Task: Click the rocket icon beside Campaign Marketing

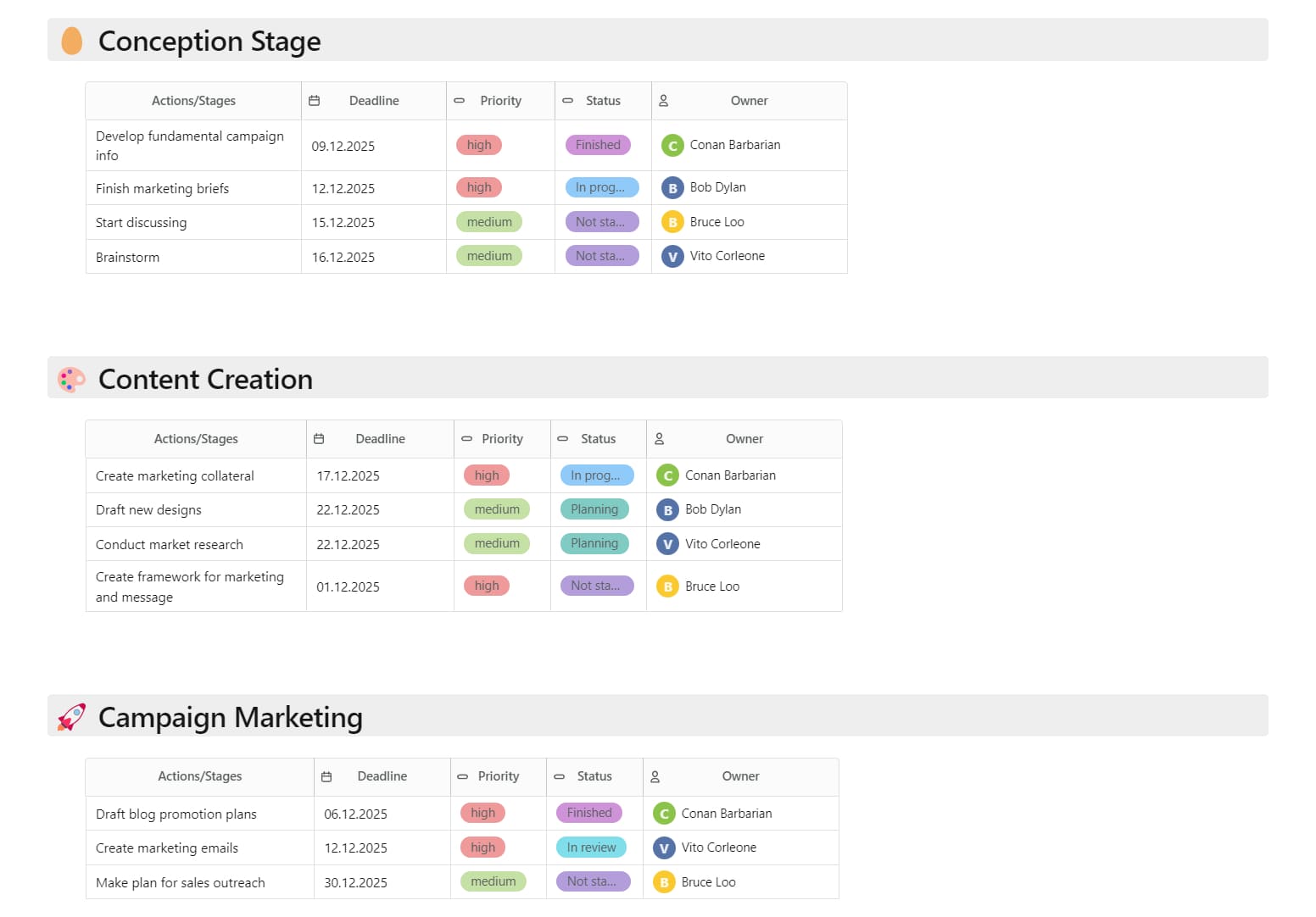Action: pyautogui.click(x=72, y=716)
